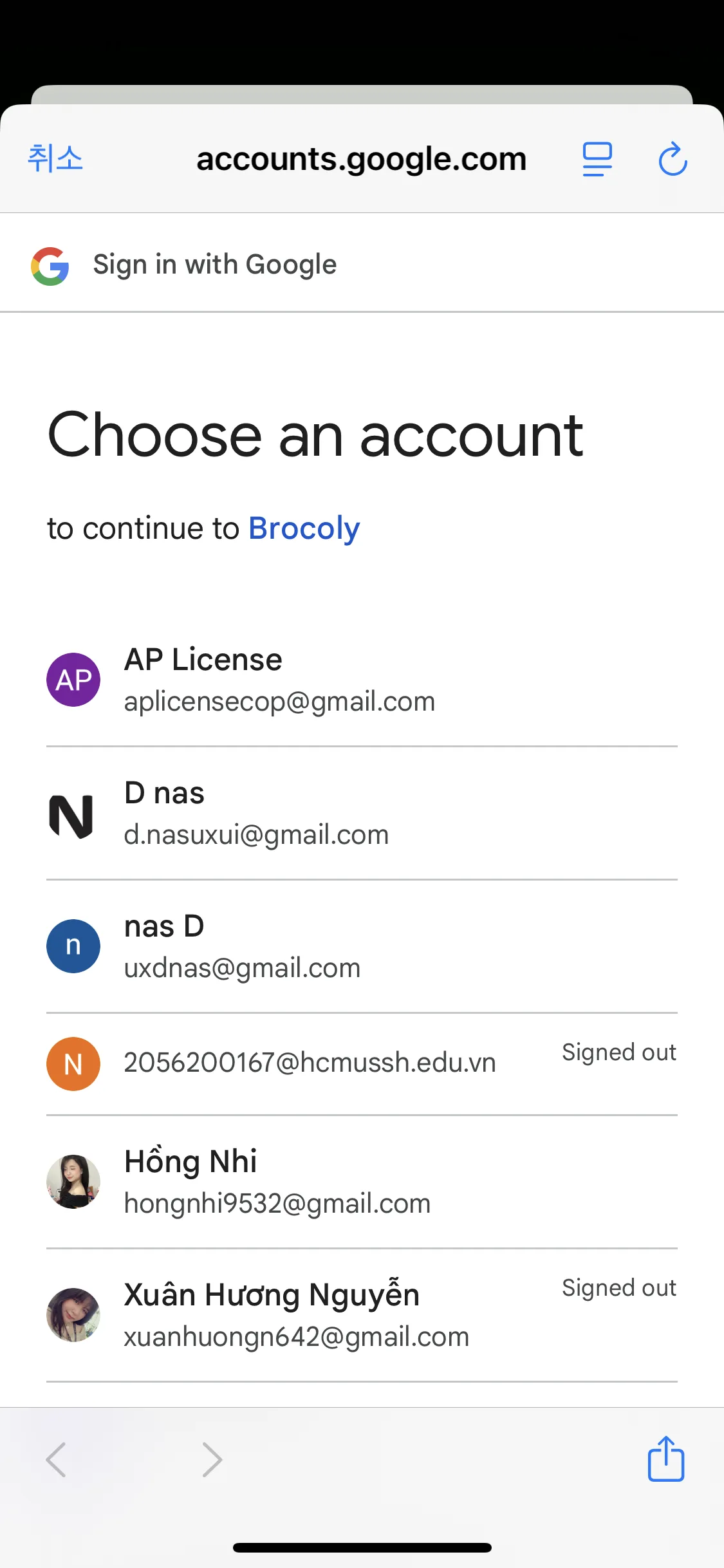Choose the AP License account
The width and height of the screenshot is (724, 1568).
click(x=279, y=680)
